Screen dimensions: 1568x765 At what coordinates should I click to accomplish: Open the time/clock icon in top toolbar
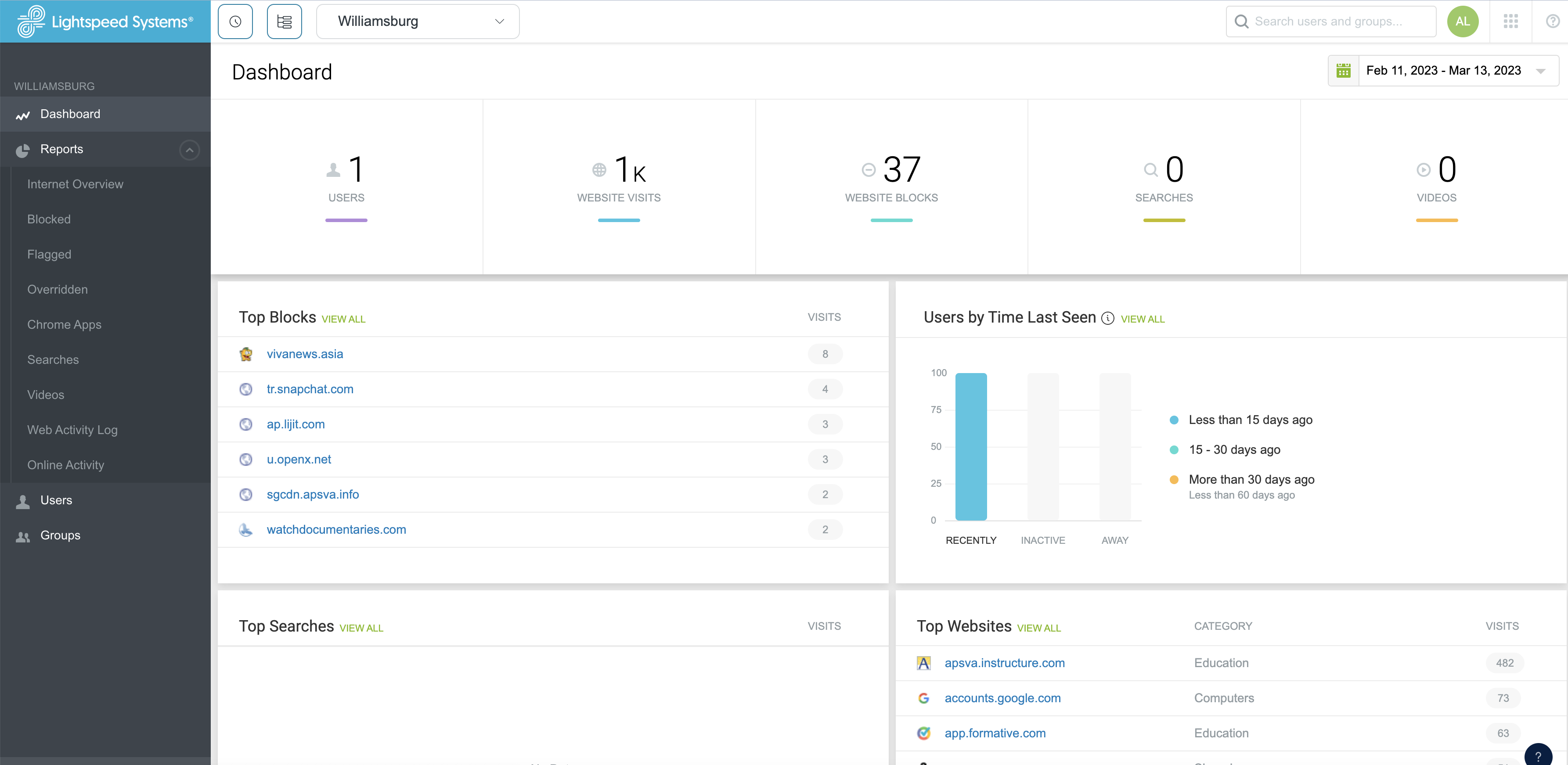[x=235, y=21]
